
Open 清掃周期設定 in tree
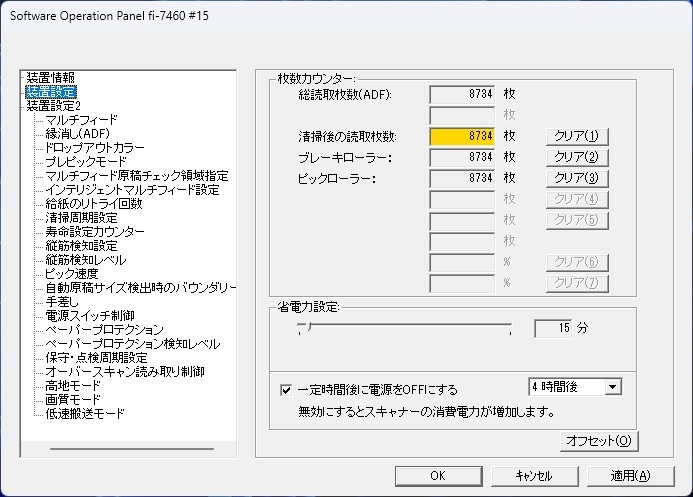coord(81,217)
